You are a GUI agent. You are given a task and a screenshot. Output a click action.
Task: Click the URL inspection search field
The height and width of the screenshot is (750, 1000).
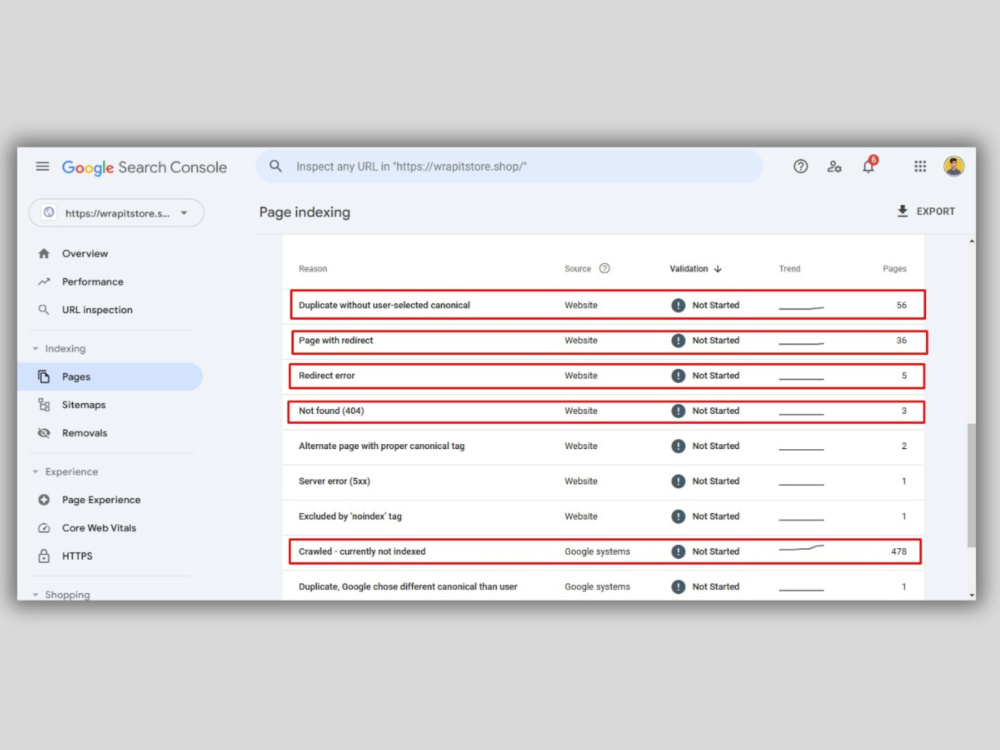(x=509, y=166)
